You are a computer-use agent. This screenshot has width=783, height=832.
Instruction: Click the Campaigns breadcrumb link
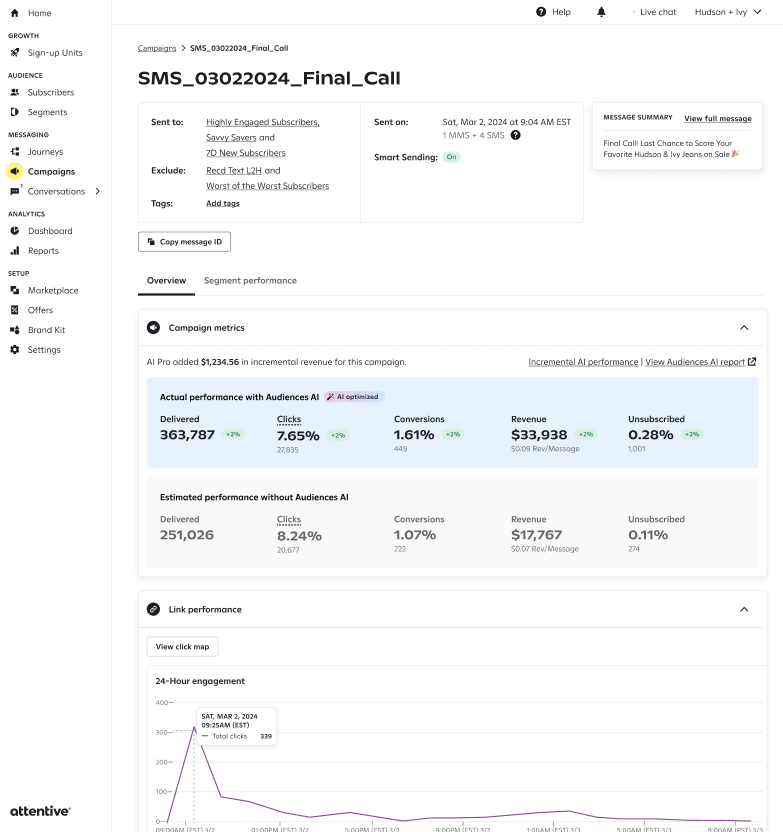(157, 48)
